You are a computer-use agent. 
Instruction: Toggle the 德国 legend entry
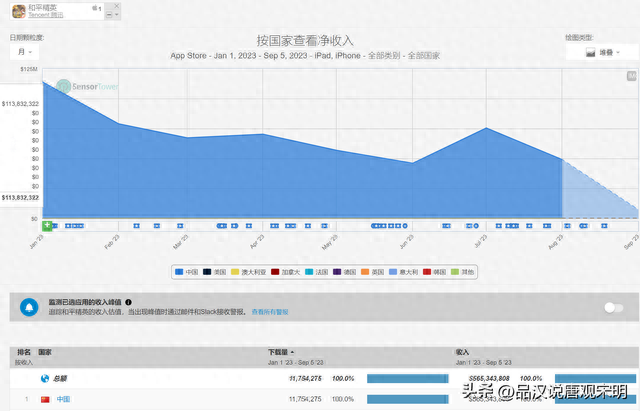pyautogui.click(x=344, y=272)
